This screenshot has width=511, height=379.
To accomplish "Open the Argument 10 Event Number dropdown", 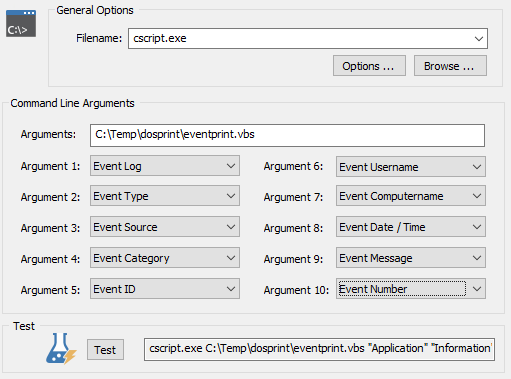I will click(x=411, y=289).
